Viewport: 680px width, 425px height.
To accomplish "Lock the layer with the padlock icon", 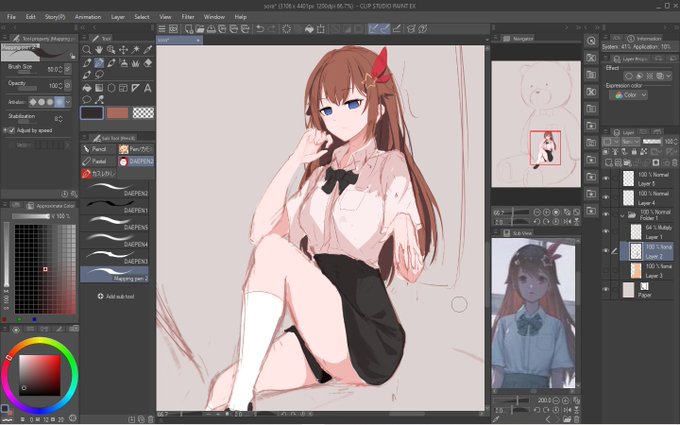I will point(634,151).
